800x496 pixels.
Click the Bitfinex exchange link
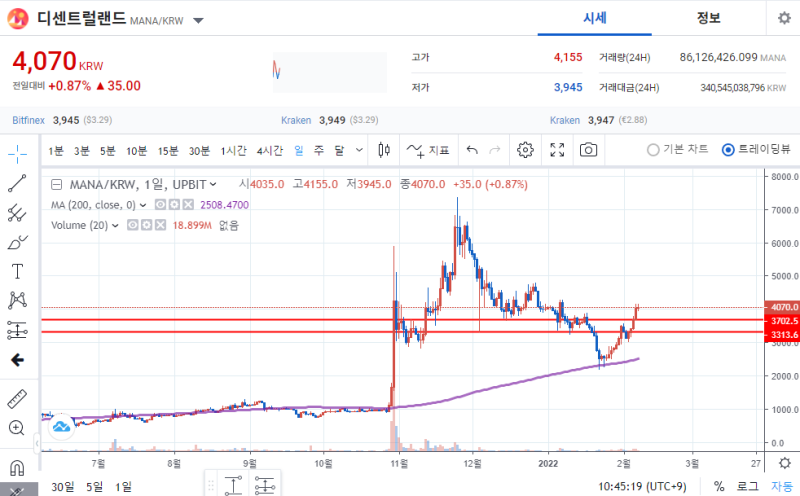pyautogui.click(x=29, y=120)
